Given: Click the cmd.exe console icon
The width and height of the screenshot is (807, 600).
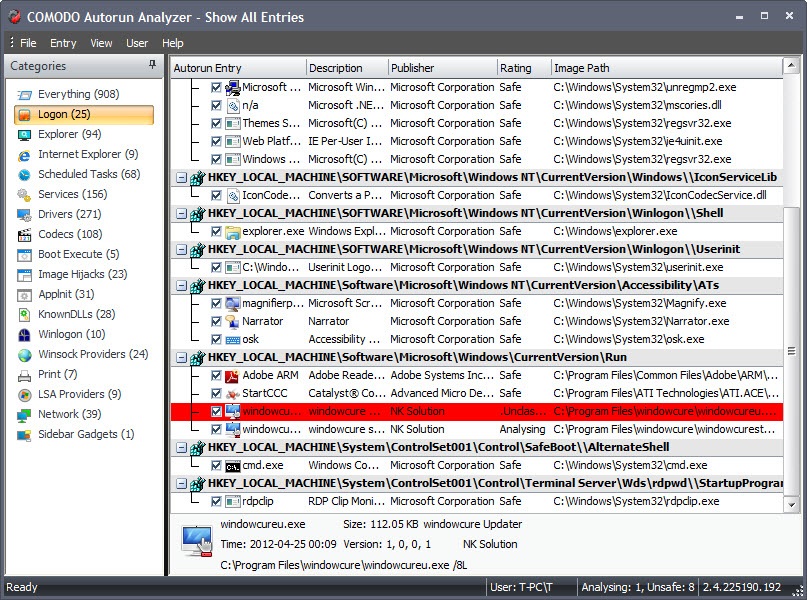Looking at the screenshot, I should pyautogui.click(x=233, y=466).
